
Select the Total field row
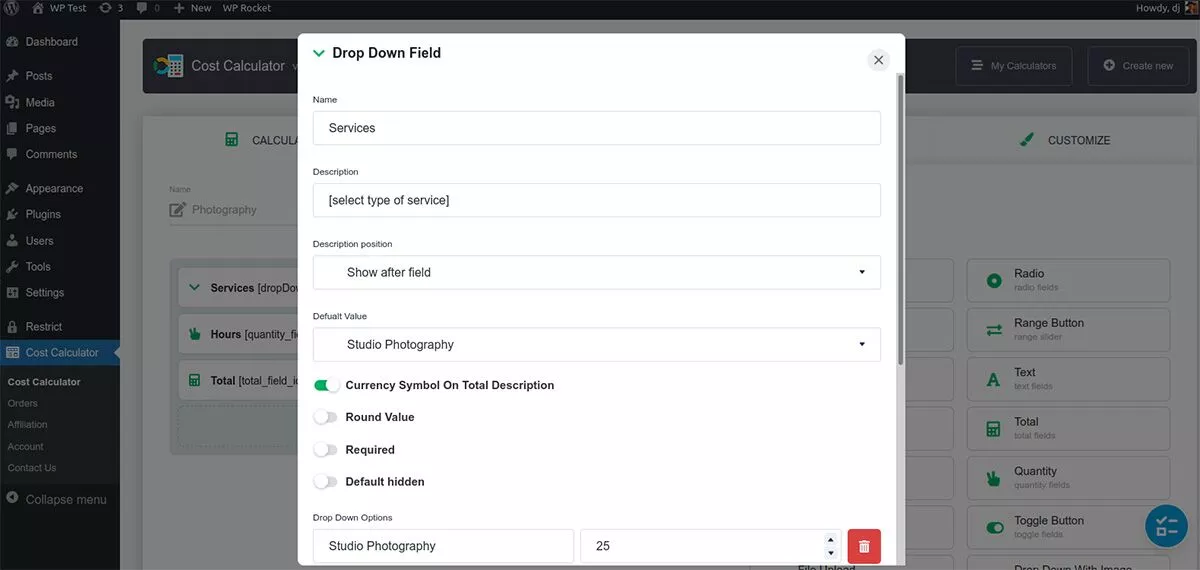(x=240, y=380)
